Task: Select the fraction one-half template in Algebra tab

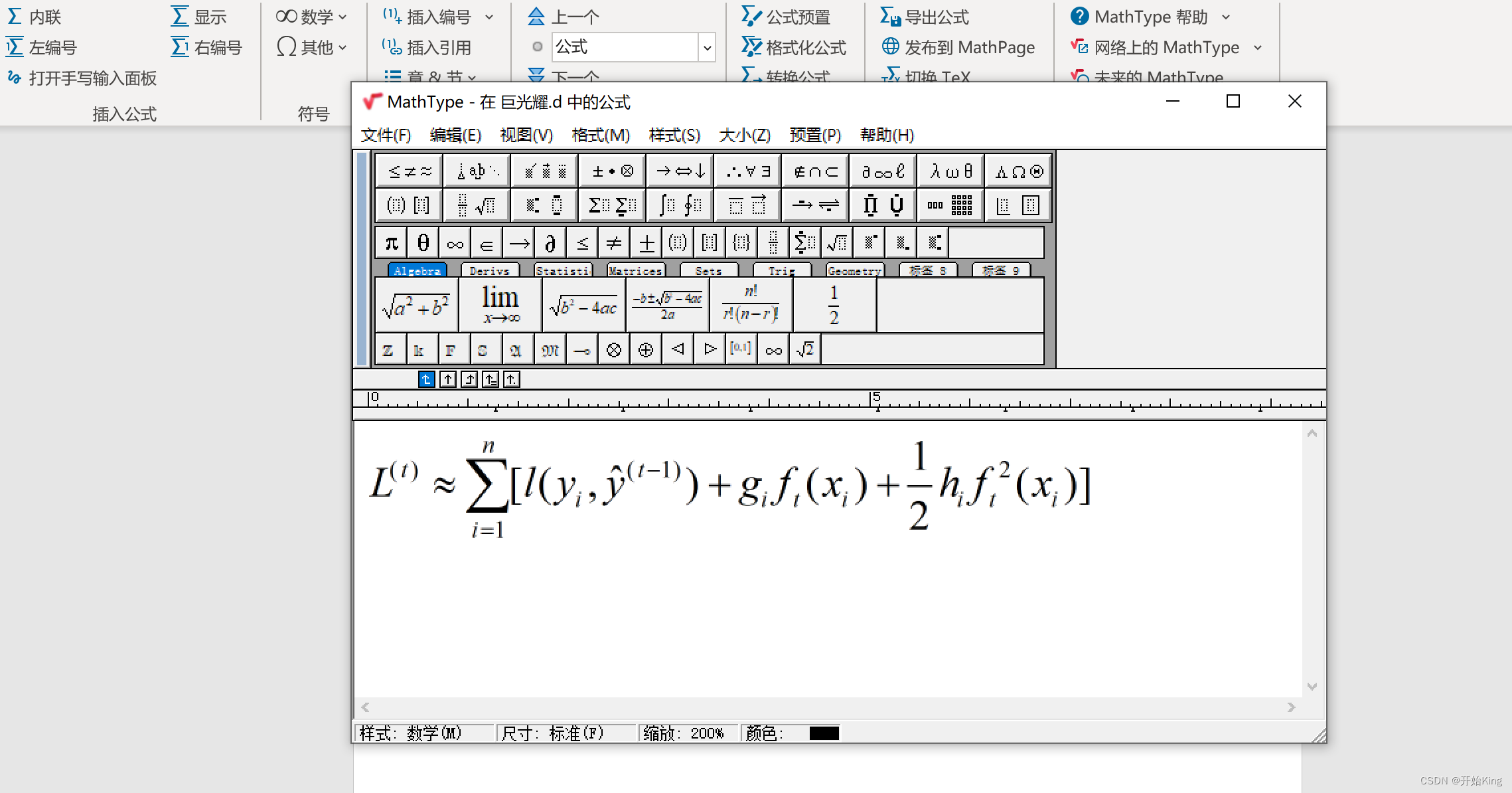Action: [x=834, y=304]
